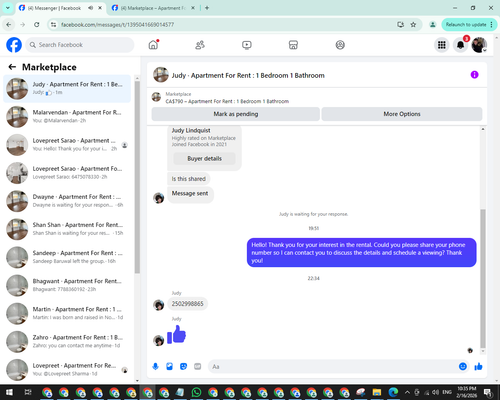The height and width of the screenshot is (400, 500).
Task: Click Mark as pending button
Action: point(236,114)
